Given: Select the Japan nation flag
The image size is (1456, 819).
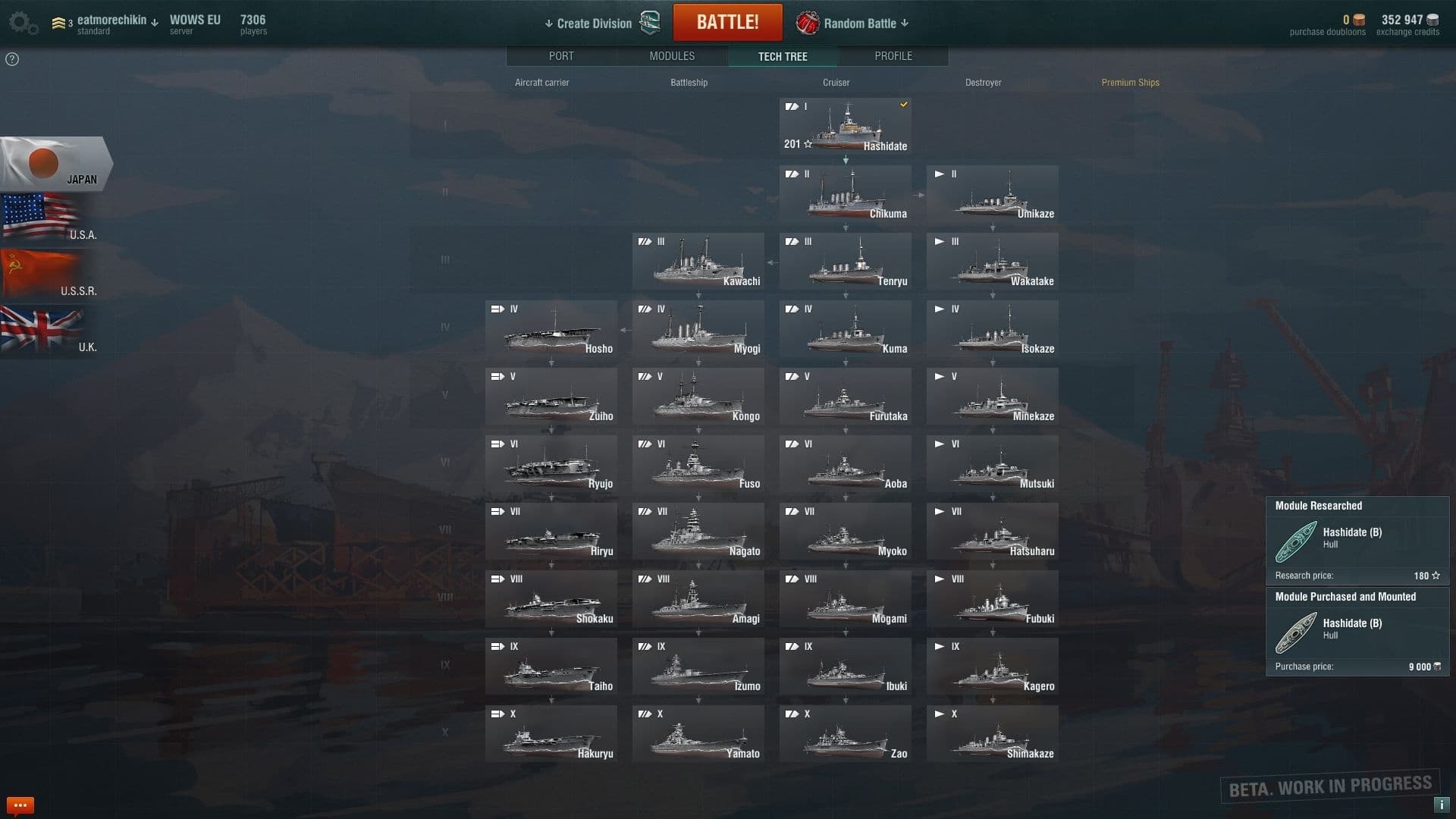Looking at the screenshot, I should pyautogui.click(x=56, y=163).
